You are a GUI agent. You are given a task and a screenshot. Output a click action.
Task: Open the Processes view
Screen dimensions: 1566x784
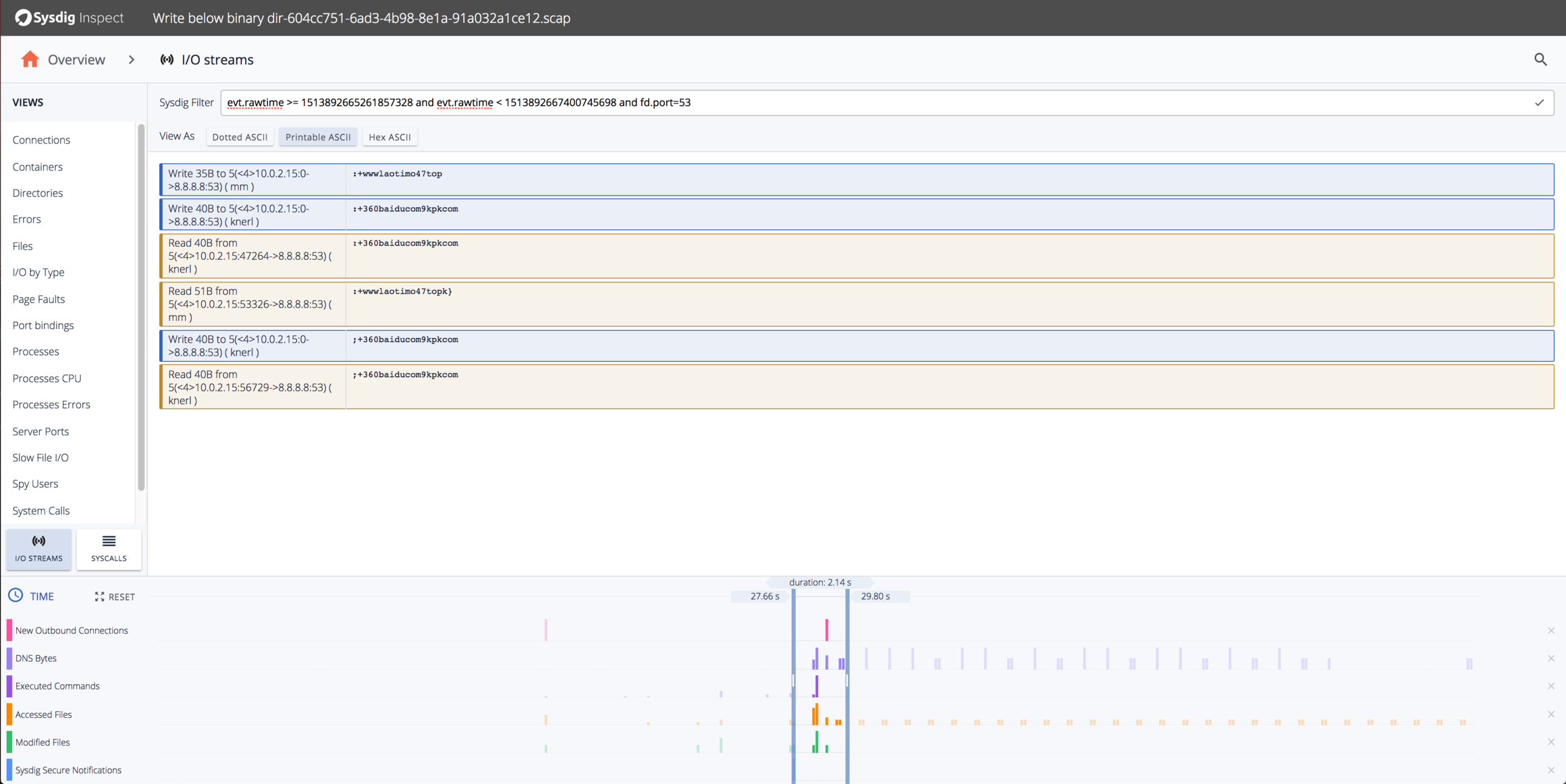pos(35,352)
